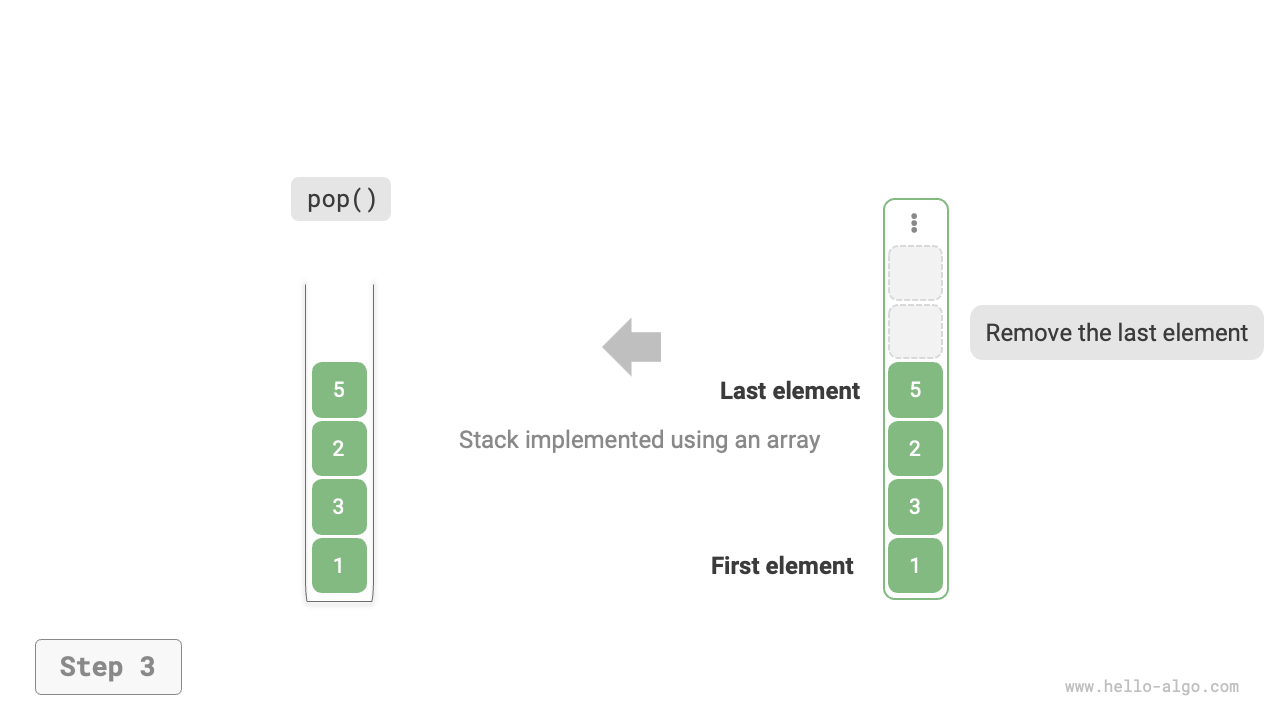Select the bottom stack block 1
Screen dimensions: 1280x720
pos(339,565)
